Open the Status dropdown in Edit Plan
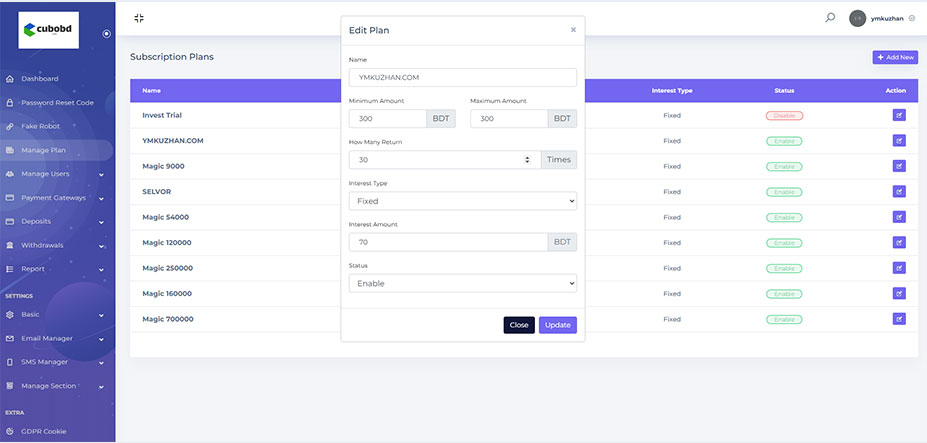 (462, 284)
